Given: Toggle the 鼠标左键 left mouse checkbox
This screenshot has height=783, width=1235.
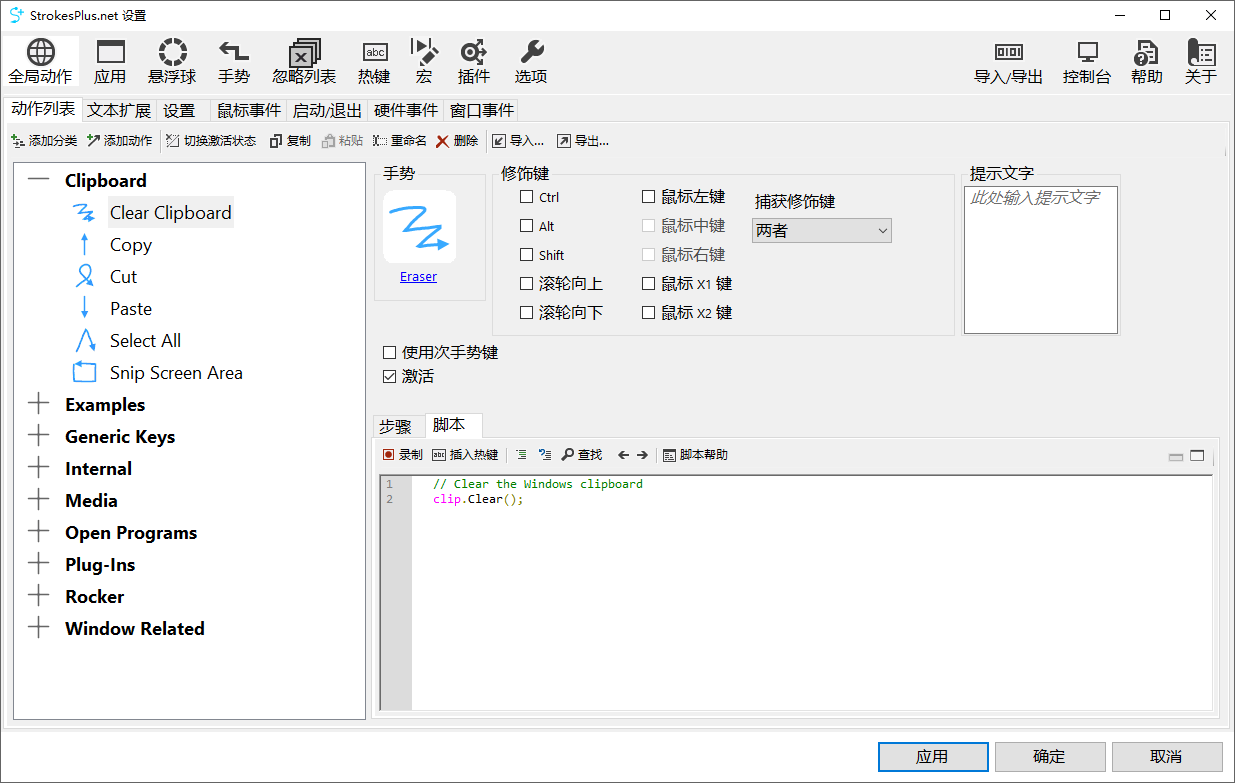Looking at the screenshot, I should (x=649, y=197).
